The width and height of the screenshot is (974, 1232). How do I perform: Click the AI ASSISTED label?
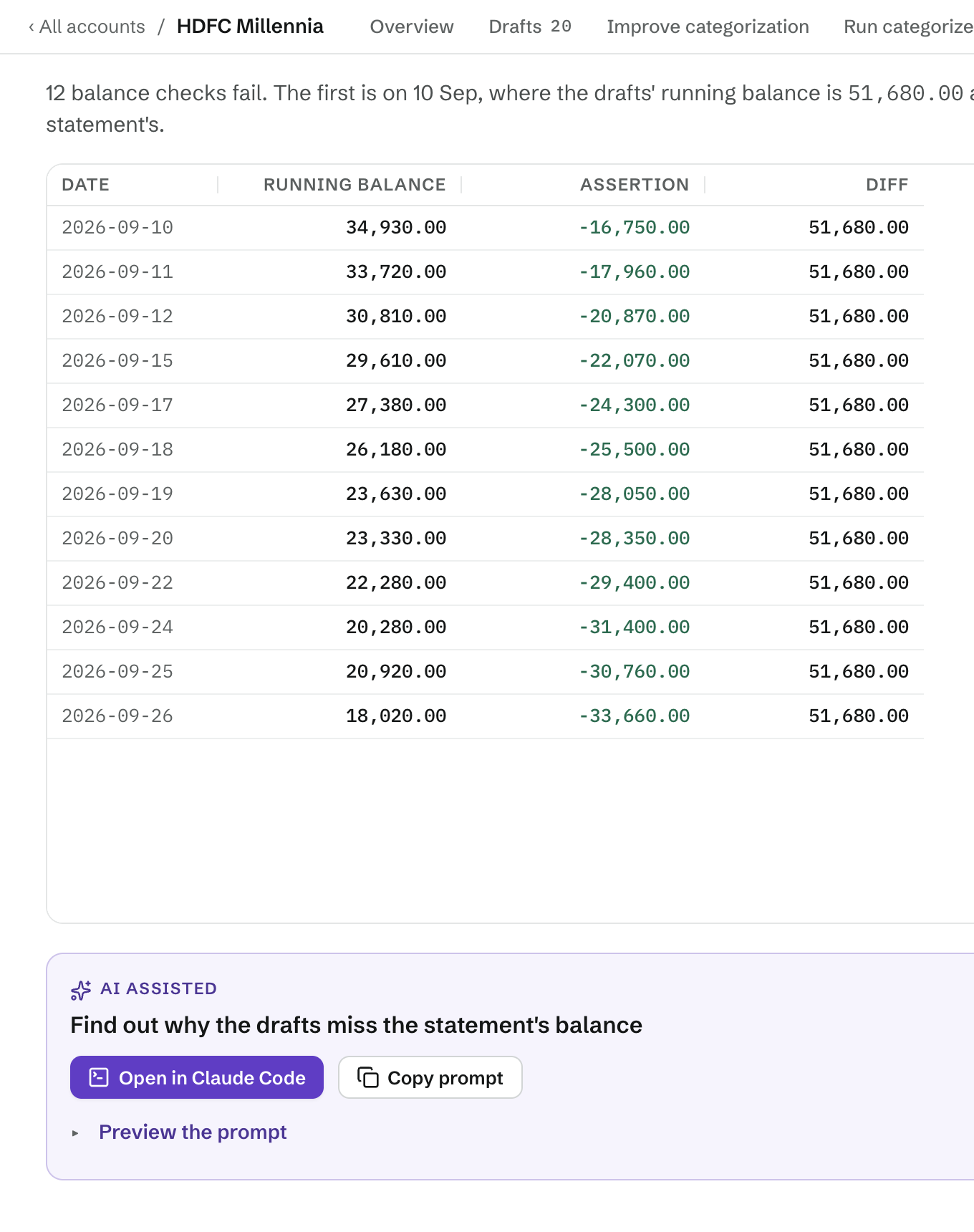[x=158, y=988]
